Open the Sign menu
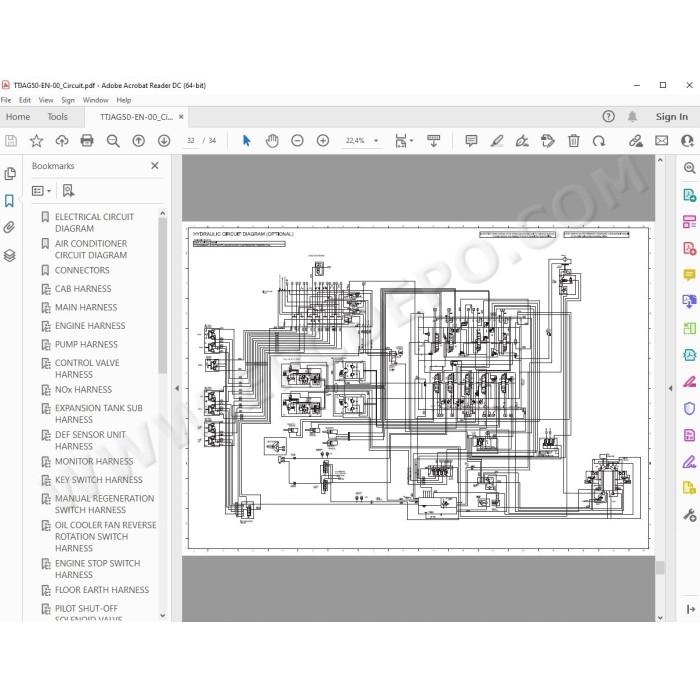 (x=68, y=100)
